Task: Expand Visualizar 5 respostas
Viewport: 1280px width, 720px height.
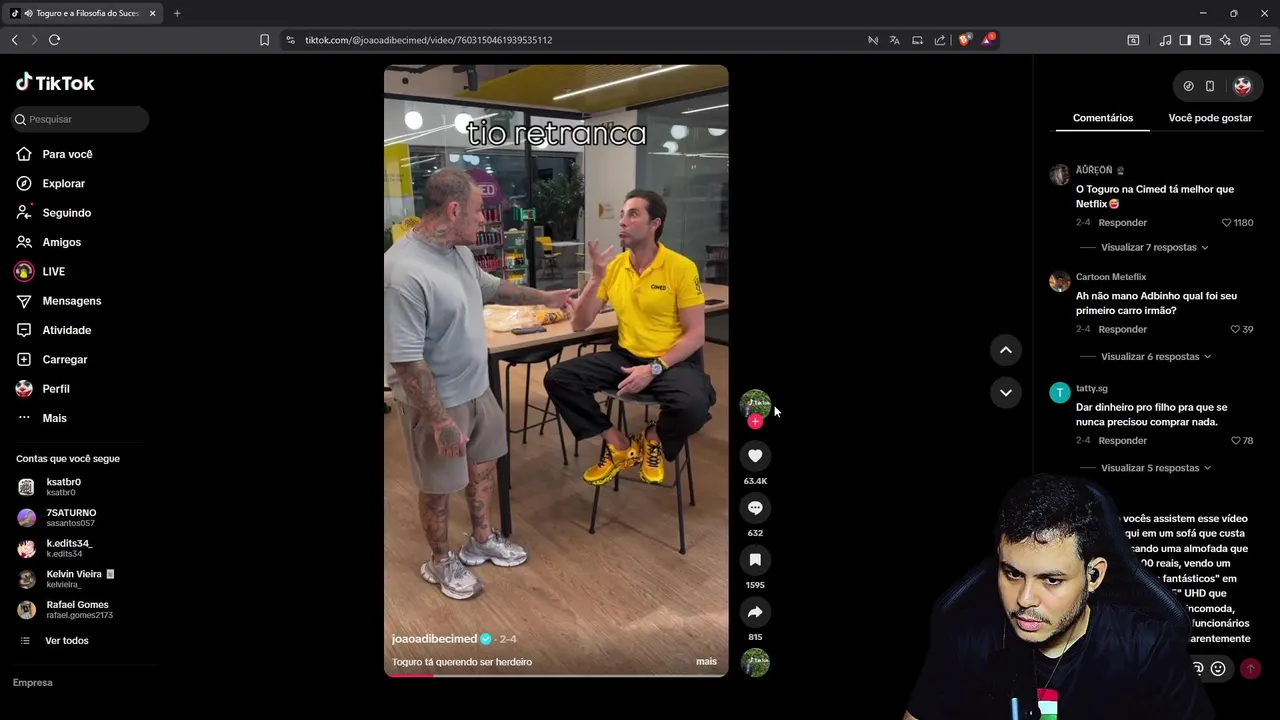Action: [1156, 468]
